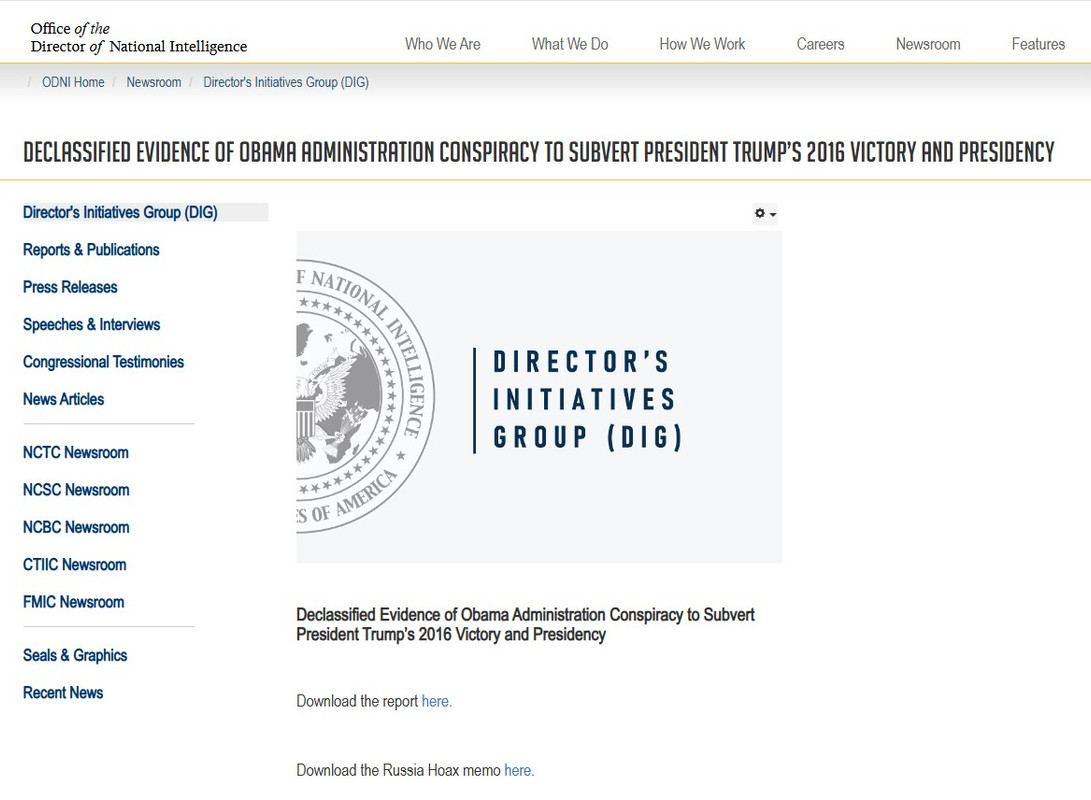Viewport: 1091px width, 800px height.
Task: Click the article subtitle about Obama Administration
Action: 525,625
